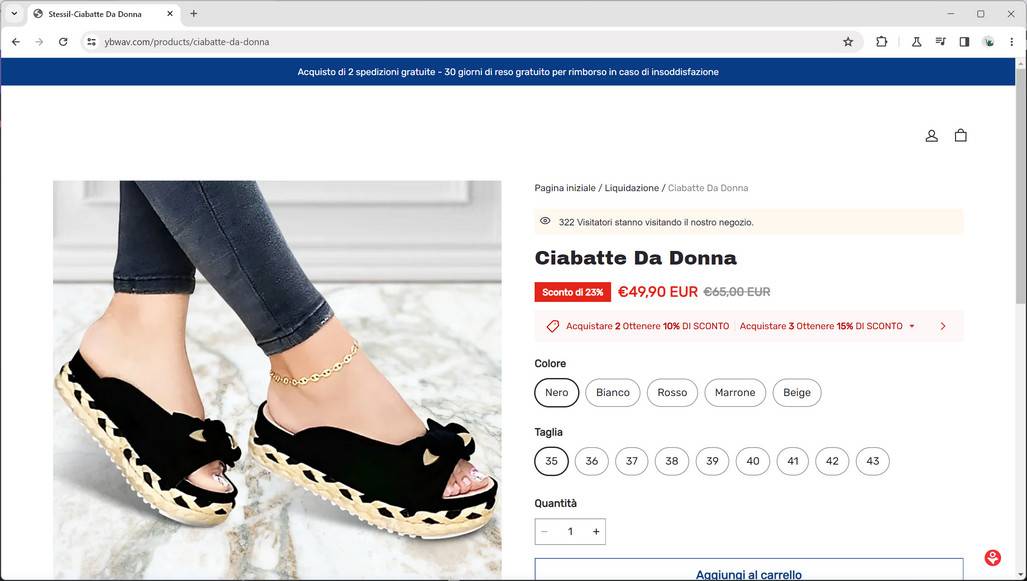Click the red discount tag icon
Image resolution: width=1027 pixels, height=581 pixels.
(553, 326)
